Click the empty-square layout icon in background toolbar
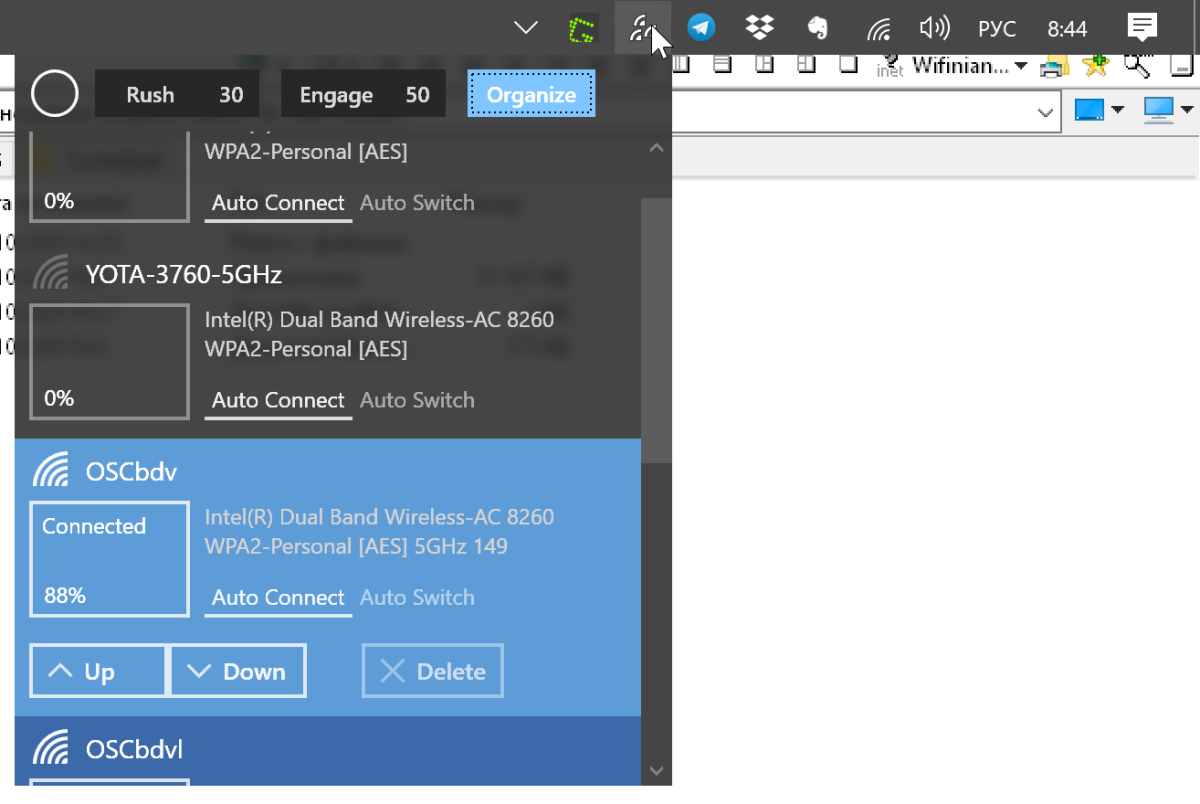This screenshot has height=804, width=1200. (848, 65)
